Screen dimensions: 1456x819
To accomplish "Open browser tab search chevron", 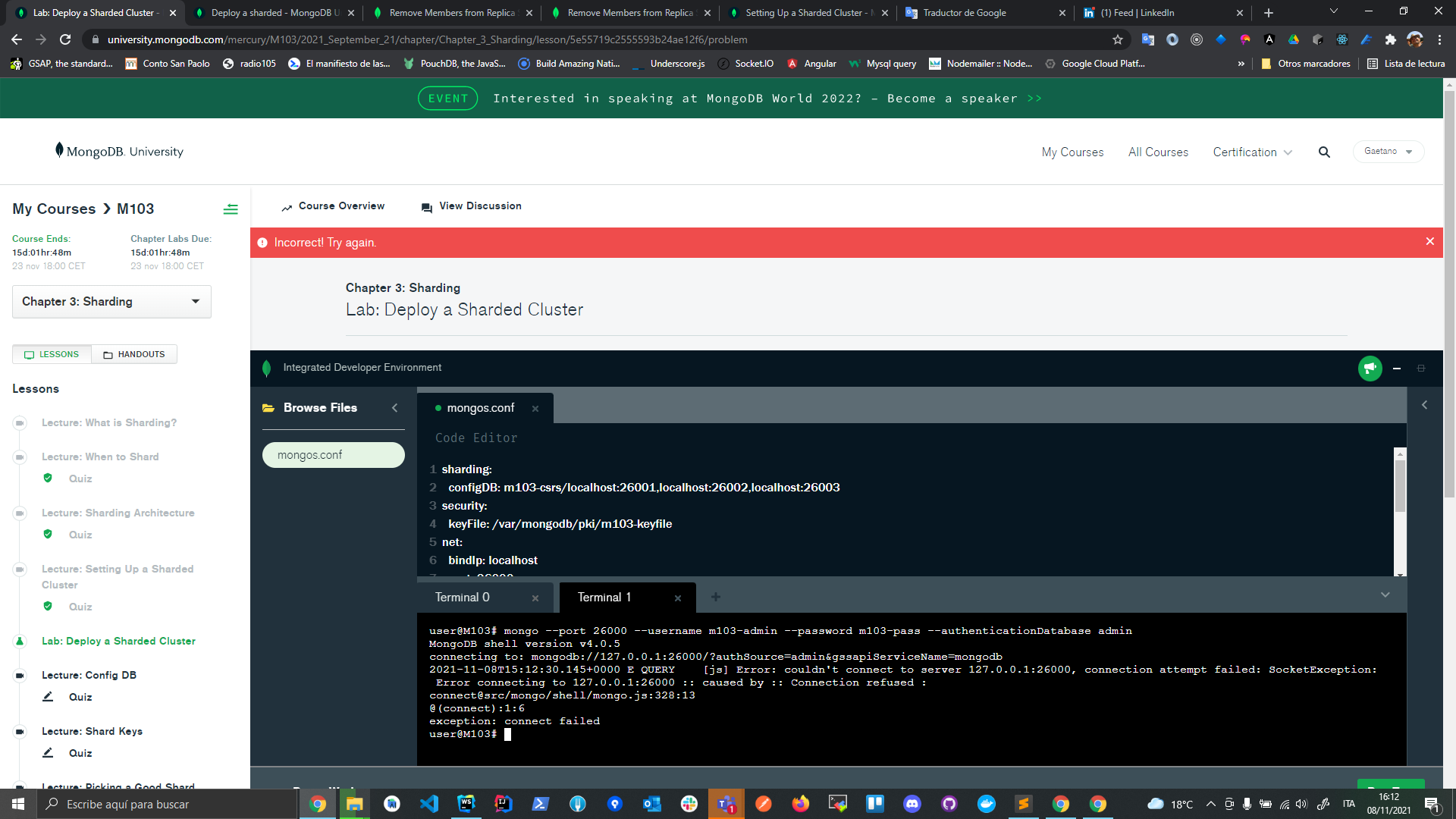I will click(1334, 11).
